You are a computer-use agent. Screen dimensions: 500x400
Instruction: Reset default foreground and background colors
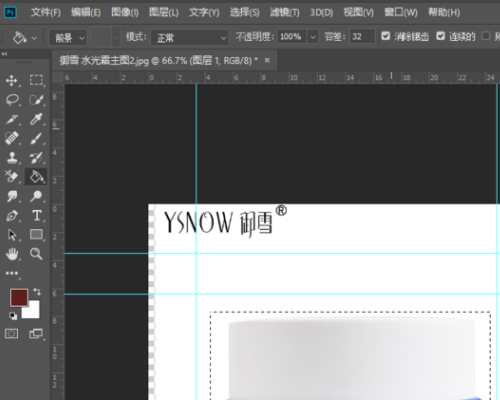click(x=13, y=316)
